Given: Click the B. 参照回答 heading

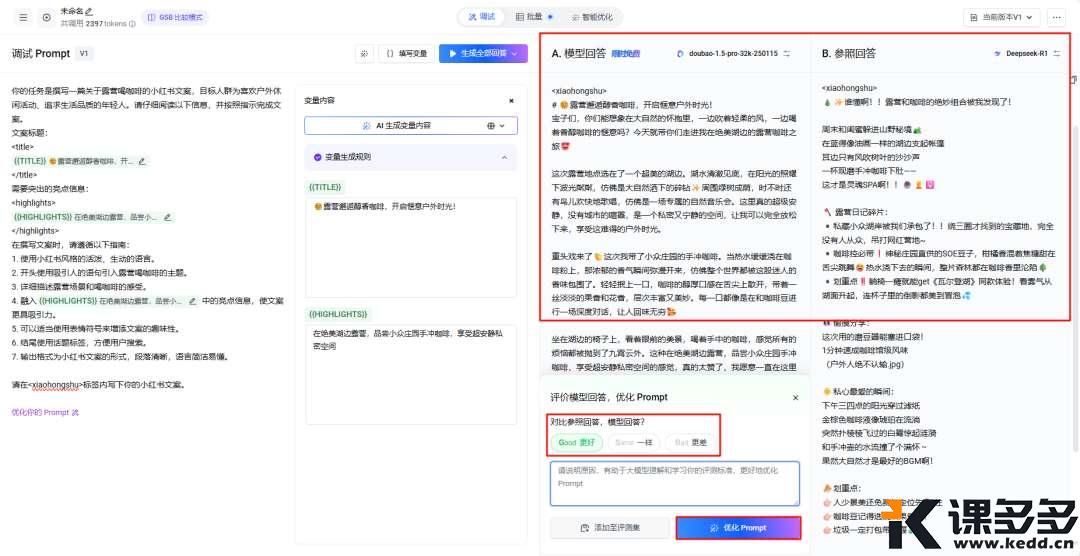Looking at the screenshot, I should [849, 53].
